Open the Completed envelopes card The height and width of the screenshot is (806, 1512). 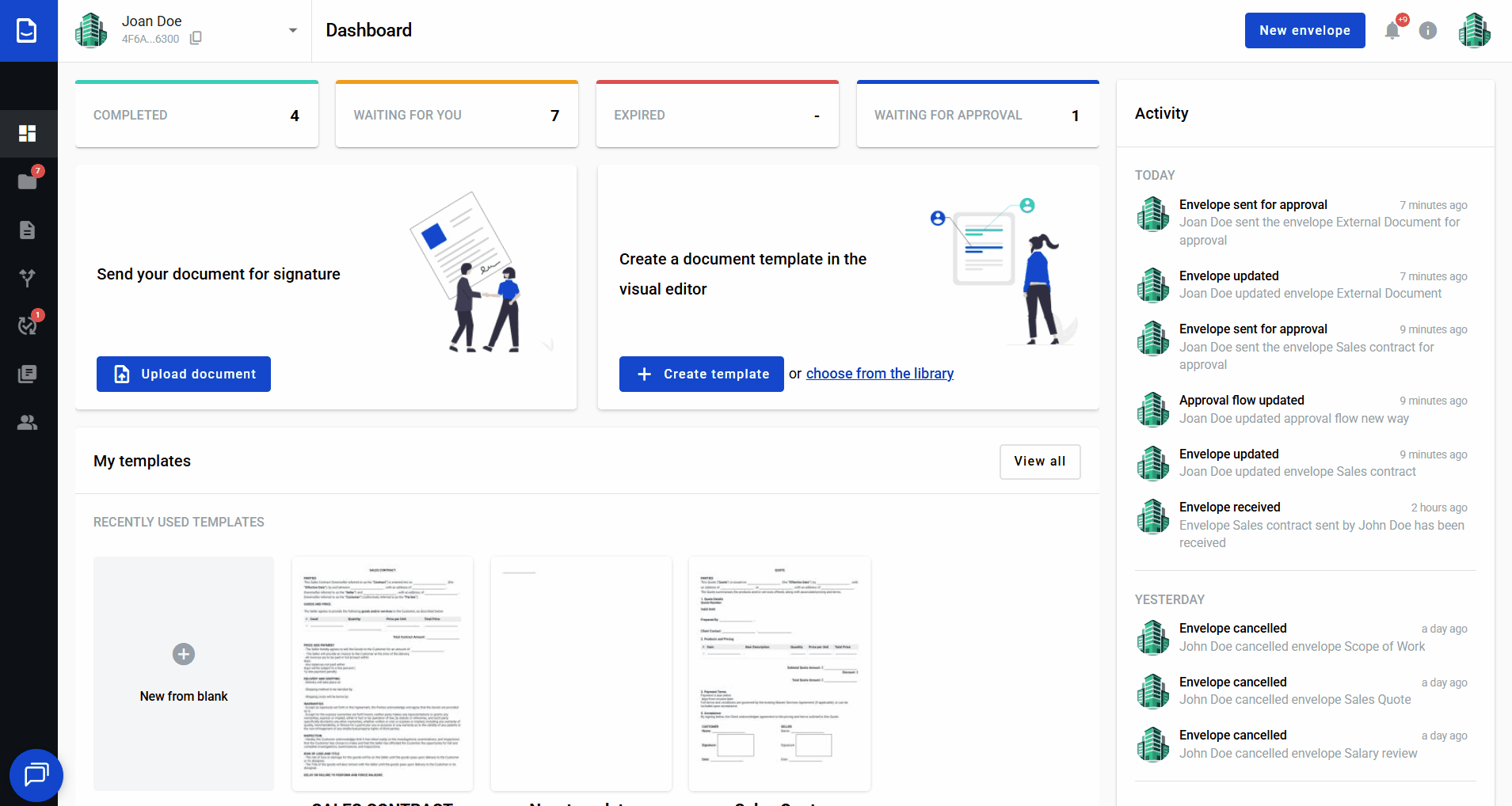(x=196, y=115)
